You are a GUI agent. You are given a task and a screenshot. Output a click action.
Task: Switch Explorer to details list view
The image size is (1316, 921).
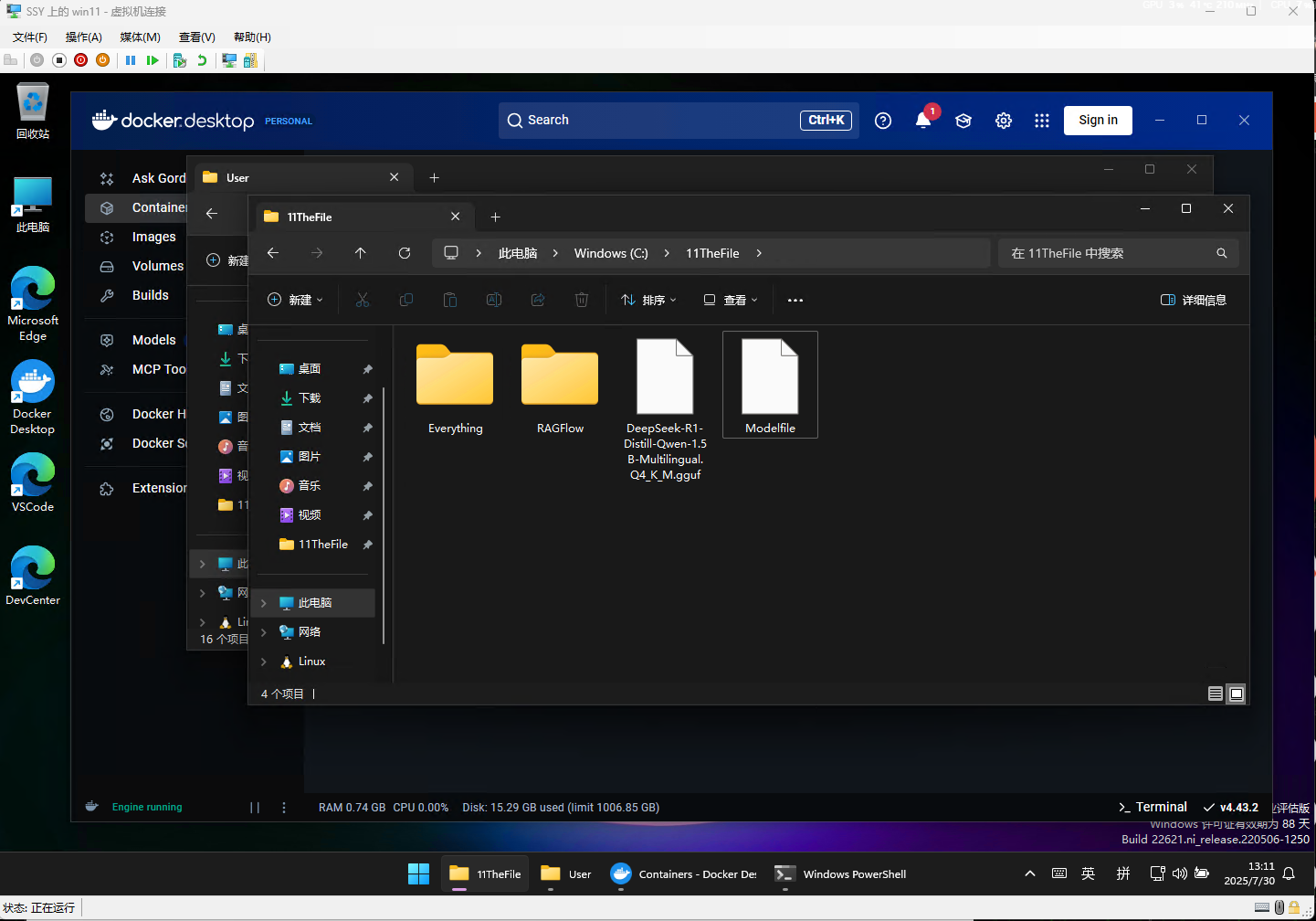pos(1216,693)
